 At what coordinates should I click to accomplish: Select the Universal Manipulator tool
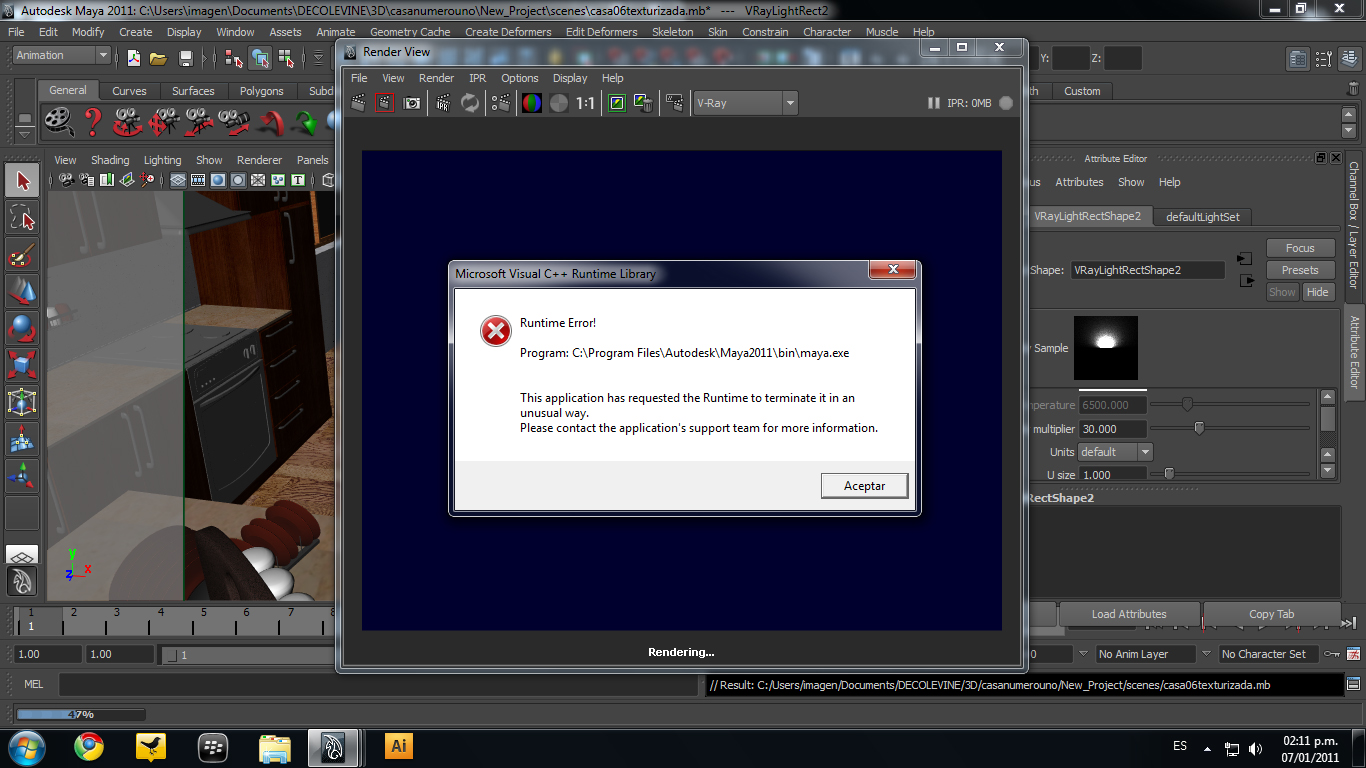click(22, 402)
